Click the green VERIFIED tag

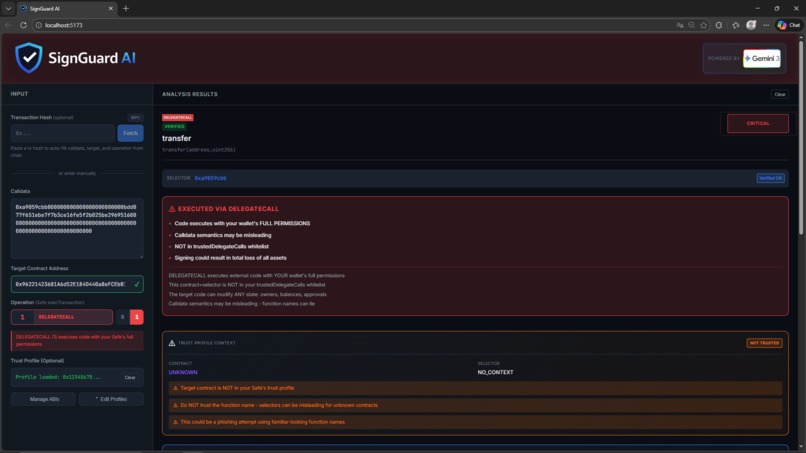coord(174,126)
